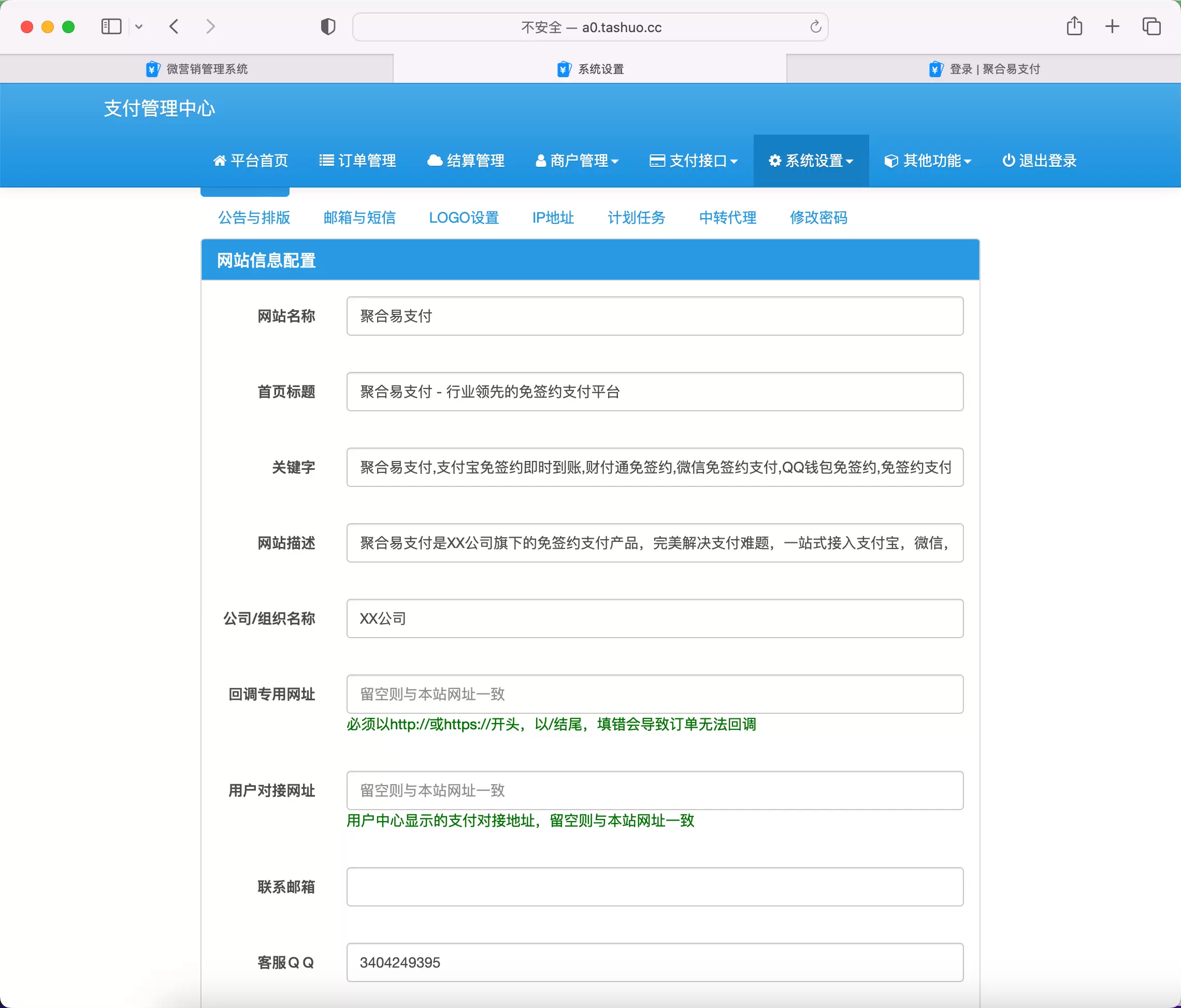The width and height of the screenshot is (1181, 1008).
Task: Open 结算管理 in the navbar
Action: click(x=466, y=161)
